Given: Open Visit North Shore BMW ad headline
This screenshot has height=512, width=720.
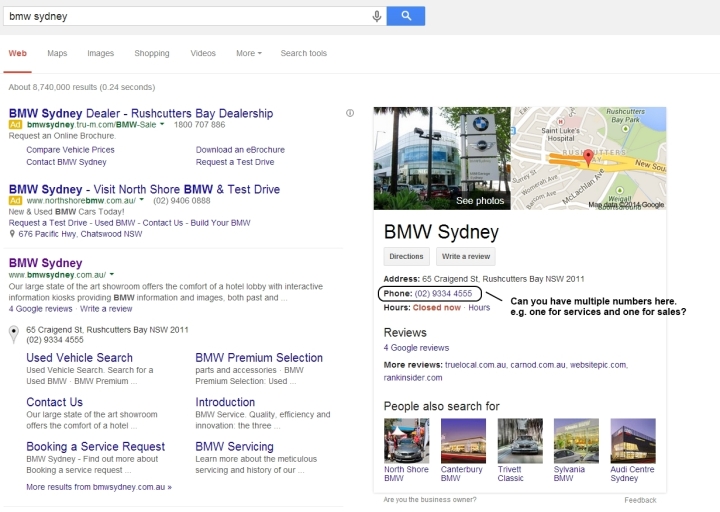Looking at the screenshot, I should [144, 189].
